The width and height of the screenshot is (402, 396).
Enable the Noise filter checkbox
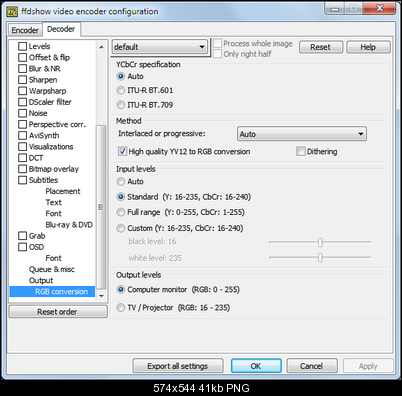(22, 113)
